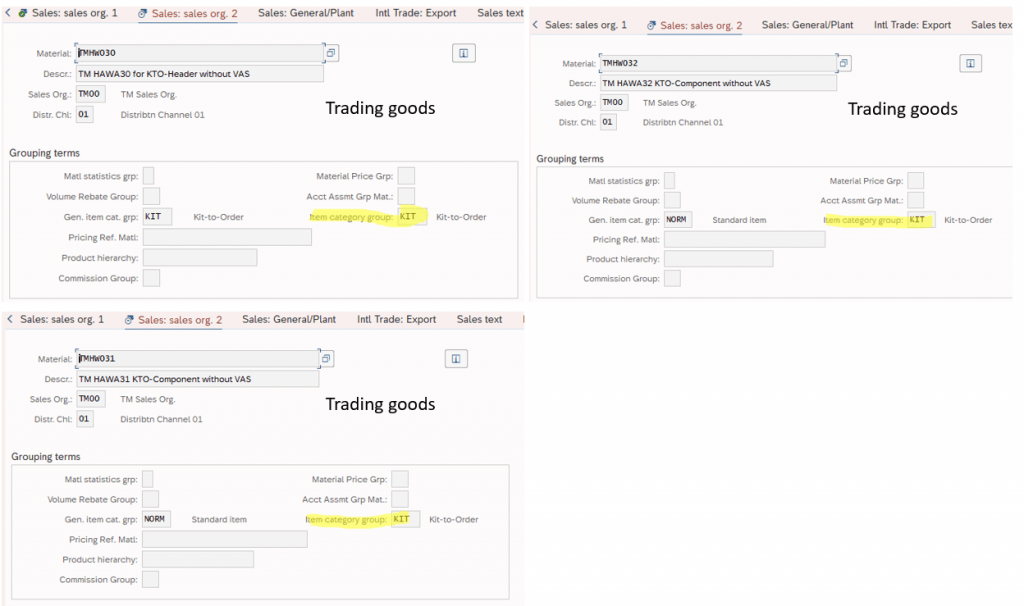Click the info icon in TMHW032 panel

pos(970,63)
